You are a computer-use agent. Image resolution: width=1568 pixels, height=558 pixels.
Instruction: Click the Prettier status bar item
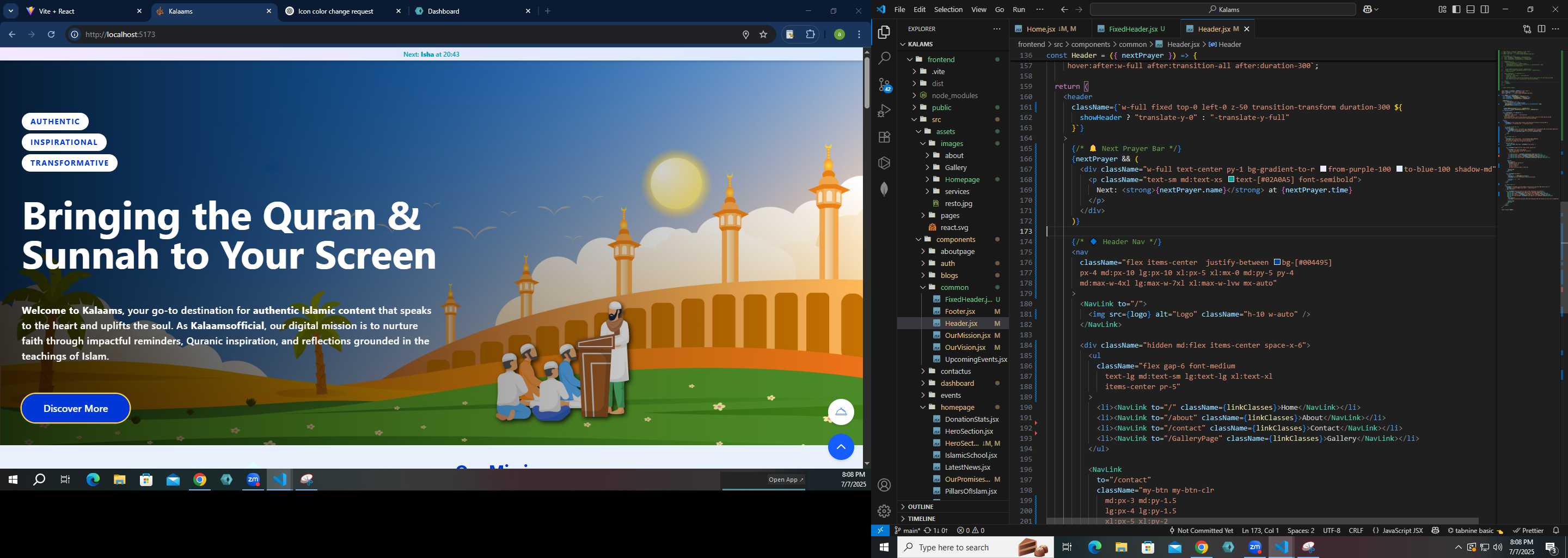[1528, 531]
